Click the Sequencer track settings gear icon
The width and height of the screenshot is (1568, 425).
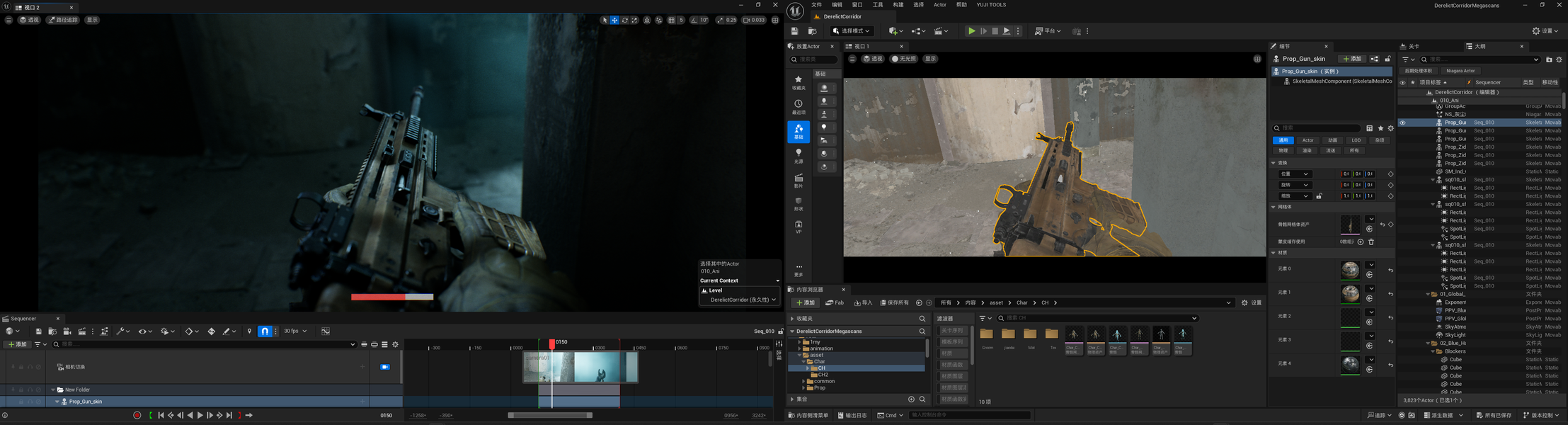396,344
